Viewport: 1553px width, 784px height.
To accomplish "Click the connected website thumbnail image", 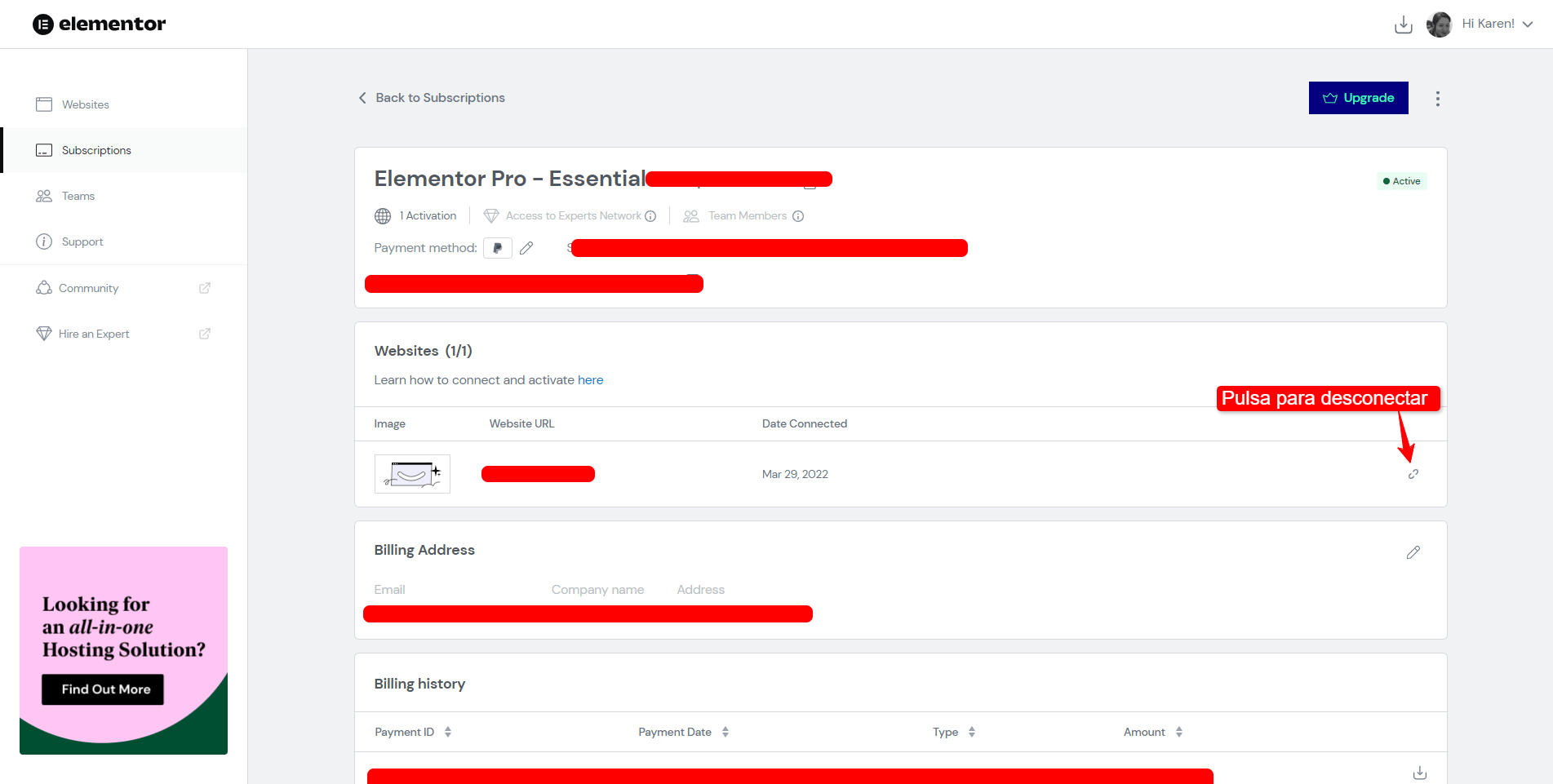I will pyautogui.click(x=412, y=474).
